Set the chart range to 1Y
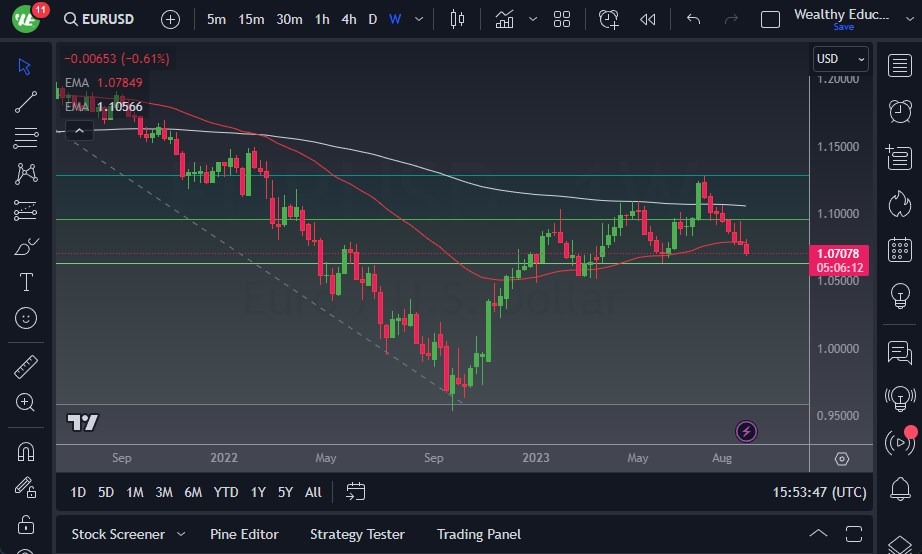The height and width of the screenshot is (554, 922). click(258, 492)
